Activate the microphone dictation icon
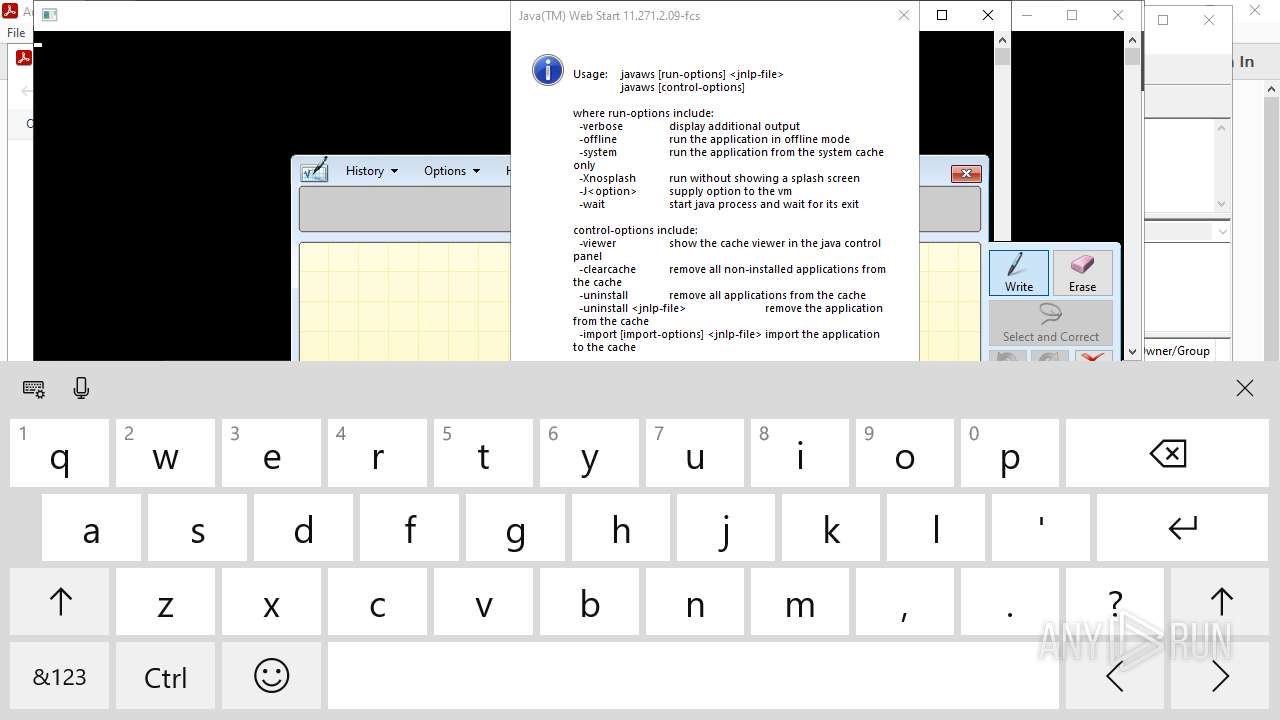This screenshot has width=1280, height=720. 82,389
